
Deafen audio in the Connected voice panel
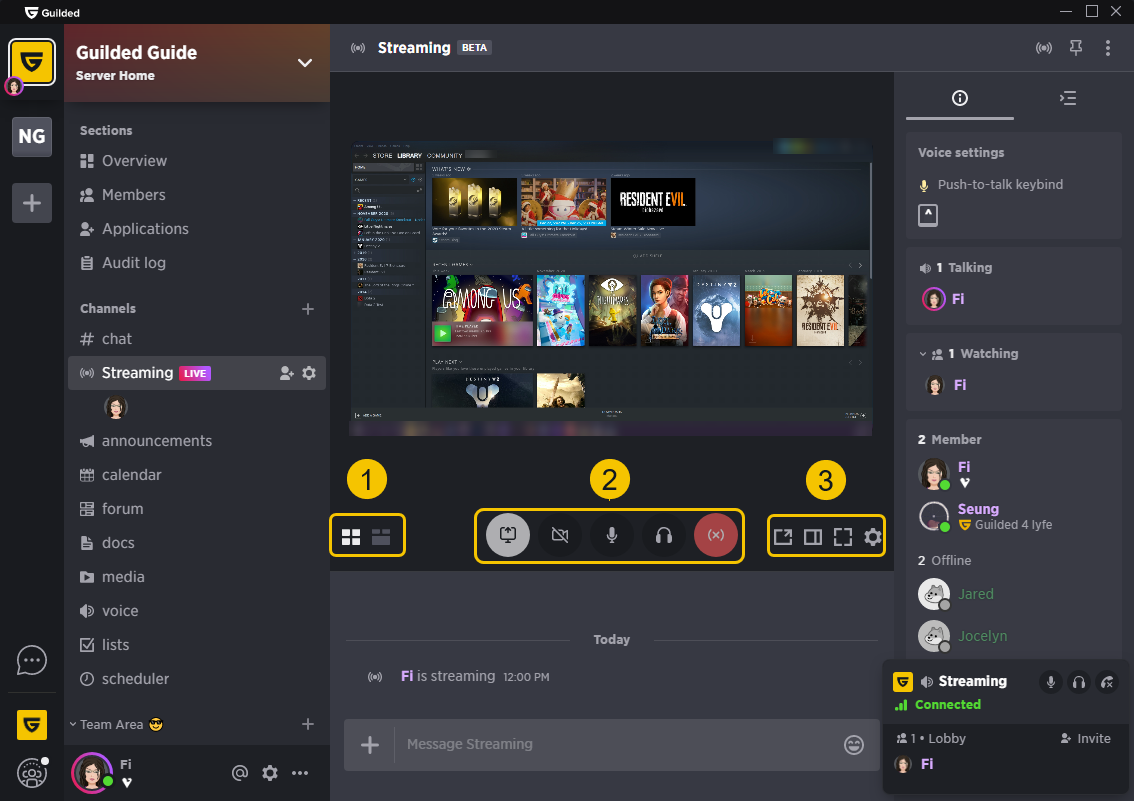pos(1079,682)
